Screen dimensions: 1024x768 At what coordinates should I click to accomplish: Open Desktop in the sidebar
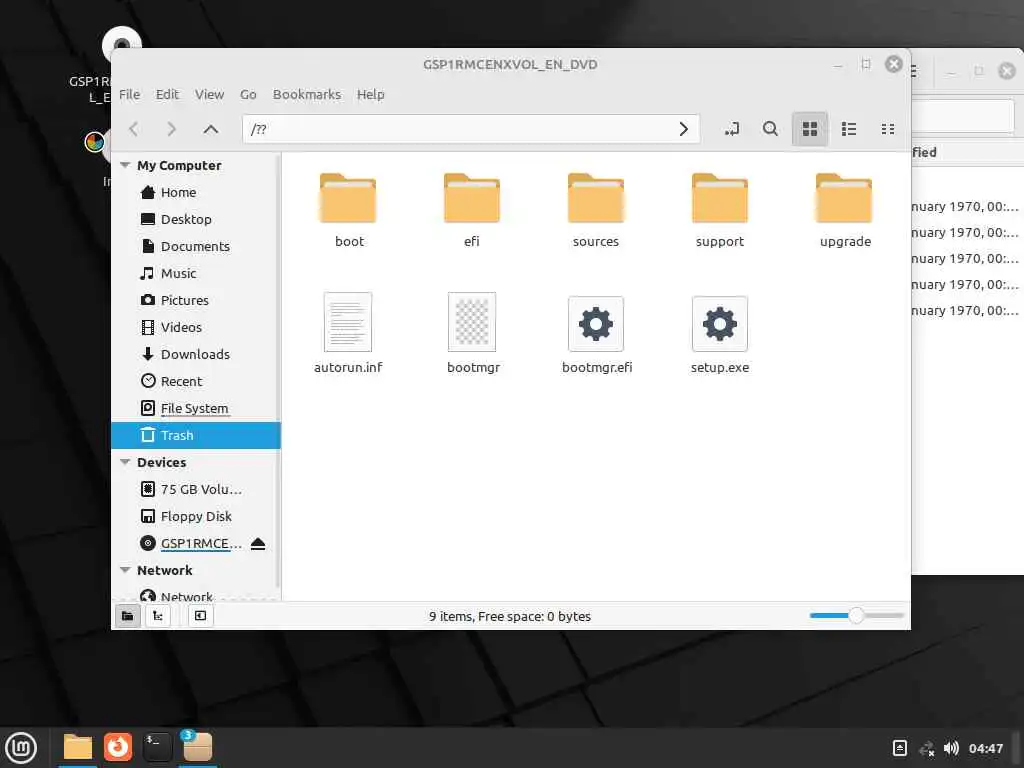tap(196, 219)
